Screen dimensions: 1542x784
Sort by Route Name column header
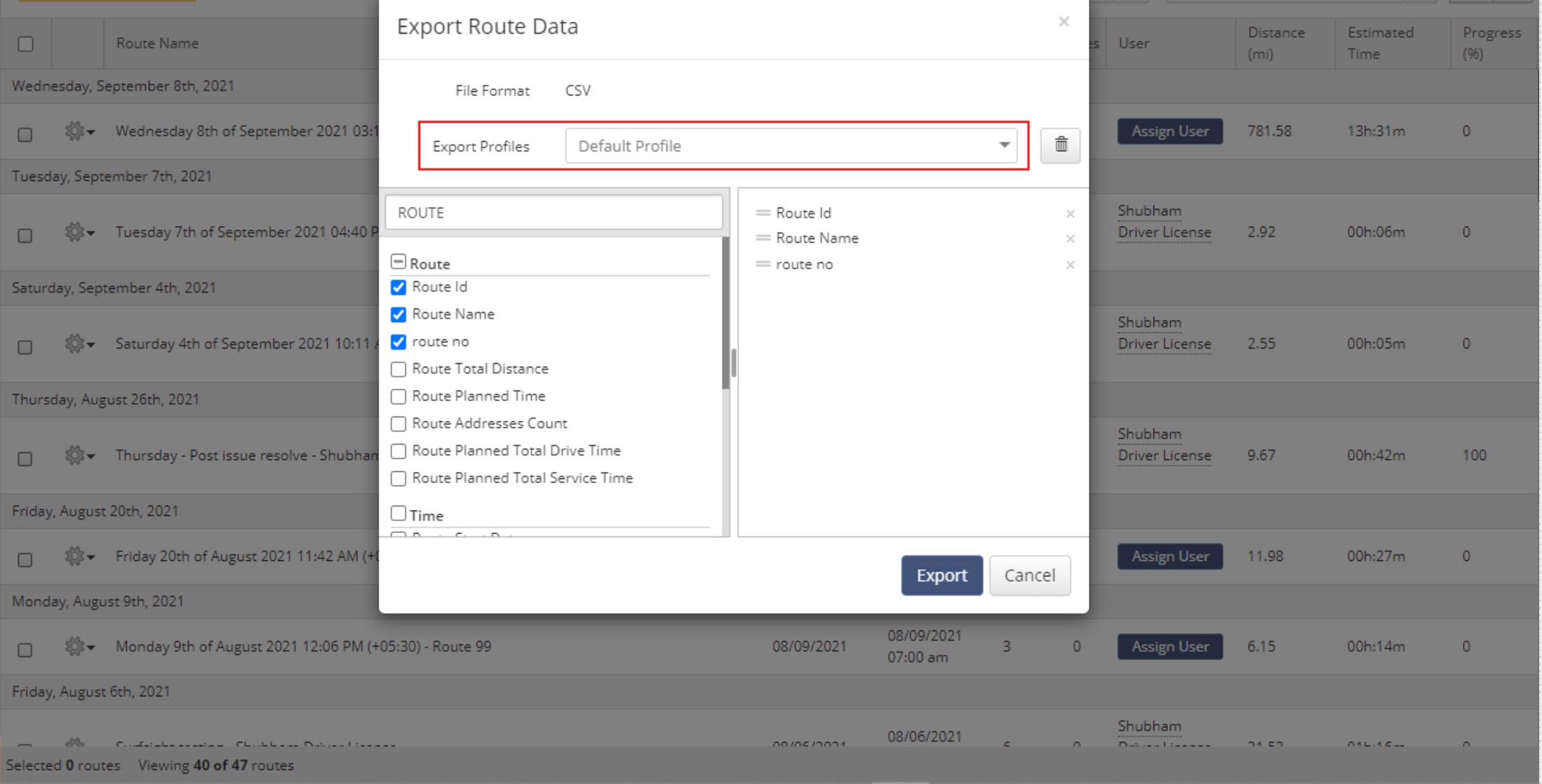click(x=157, y=43)
